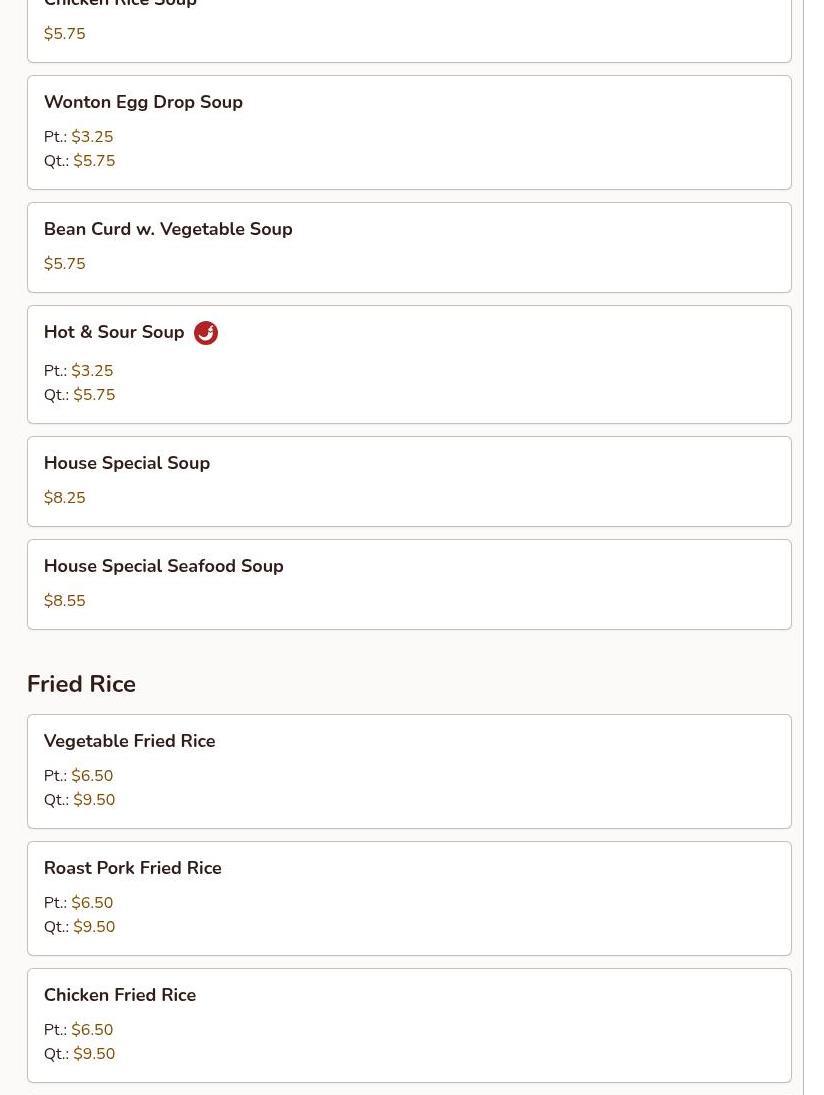This screenshot has height=1095, width=824.
Task: Select Roast Pork Fried Rice
Action: click(133, 868)
